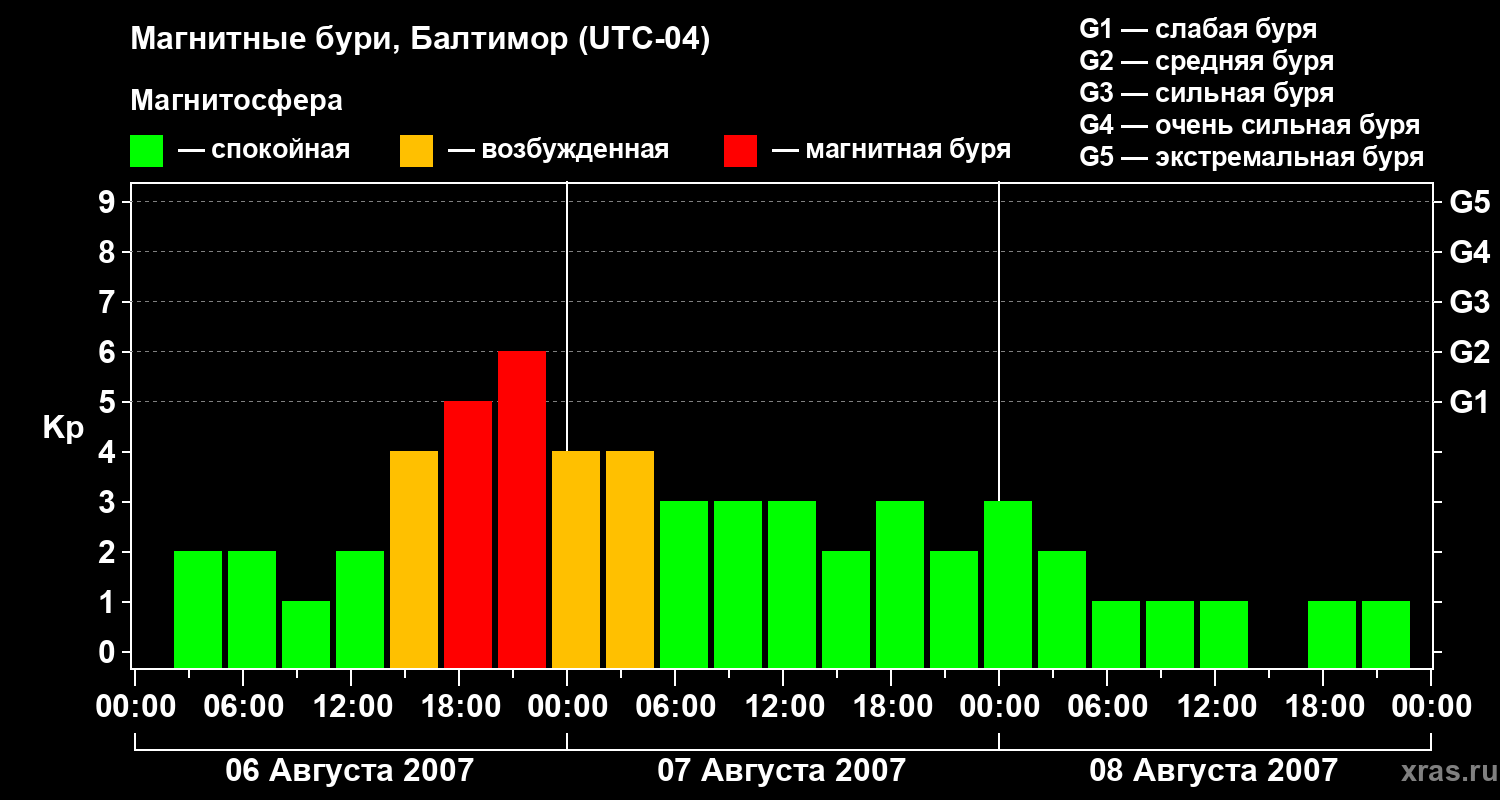Select the only Kp 1 bar on 06 Августа
1500x800 pixels.
click(x=306, y=634)
